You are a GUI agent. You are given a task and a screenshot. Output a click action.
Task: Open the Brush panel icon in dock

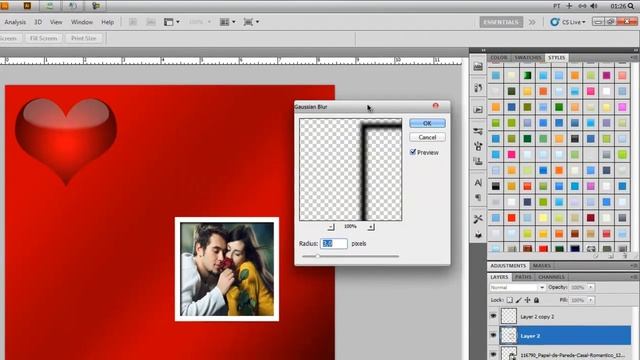tap(478, 146)
